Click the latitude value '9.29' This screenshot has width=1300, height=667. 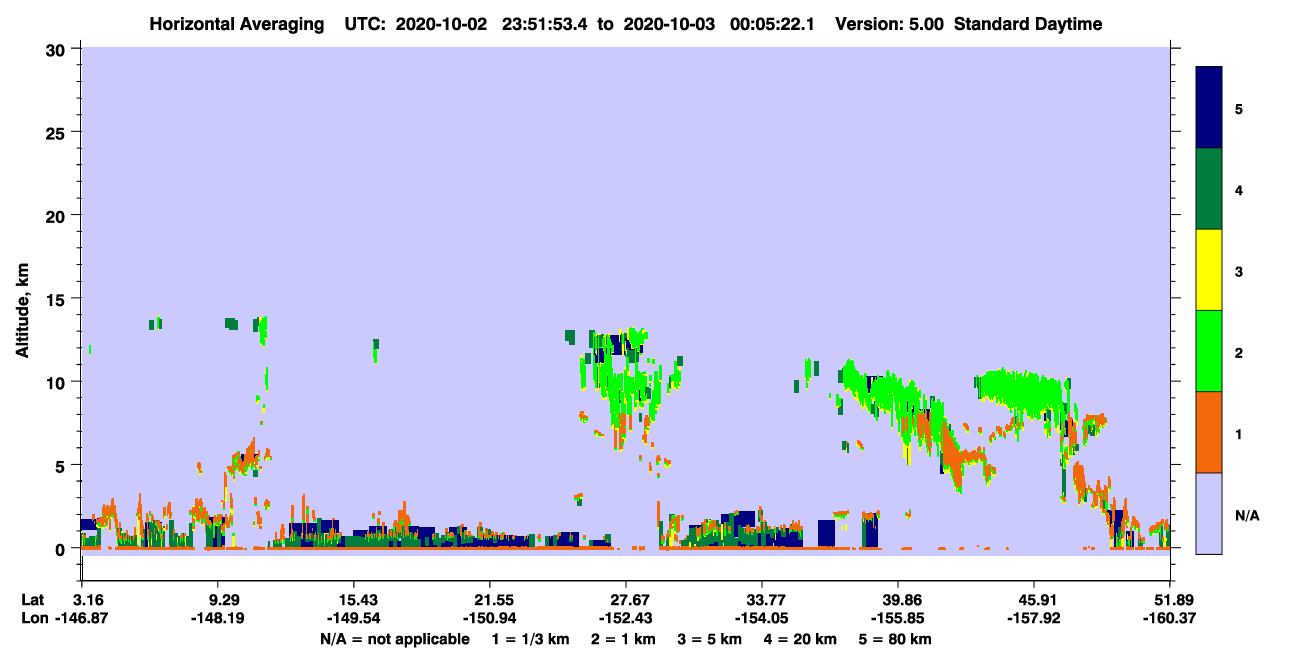[x=218, y=600]
